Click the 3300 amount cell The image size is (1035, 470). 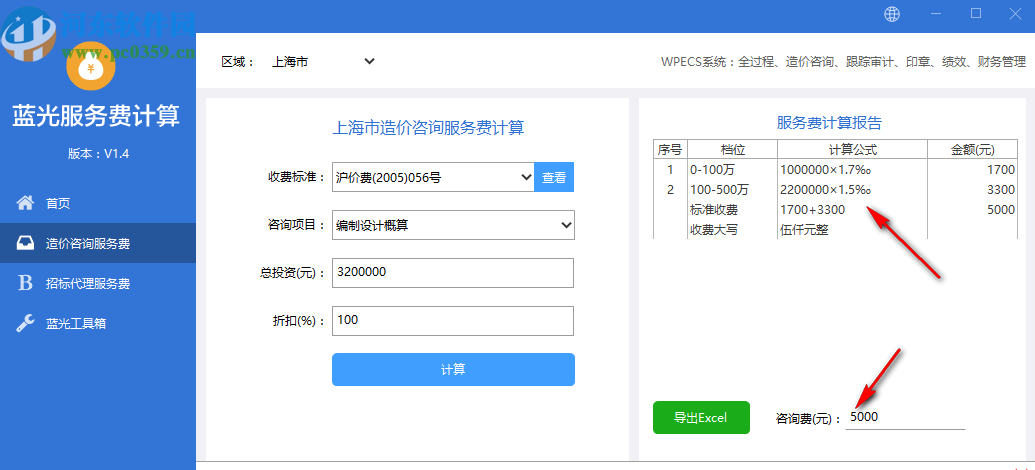(x=972, y=190)
